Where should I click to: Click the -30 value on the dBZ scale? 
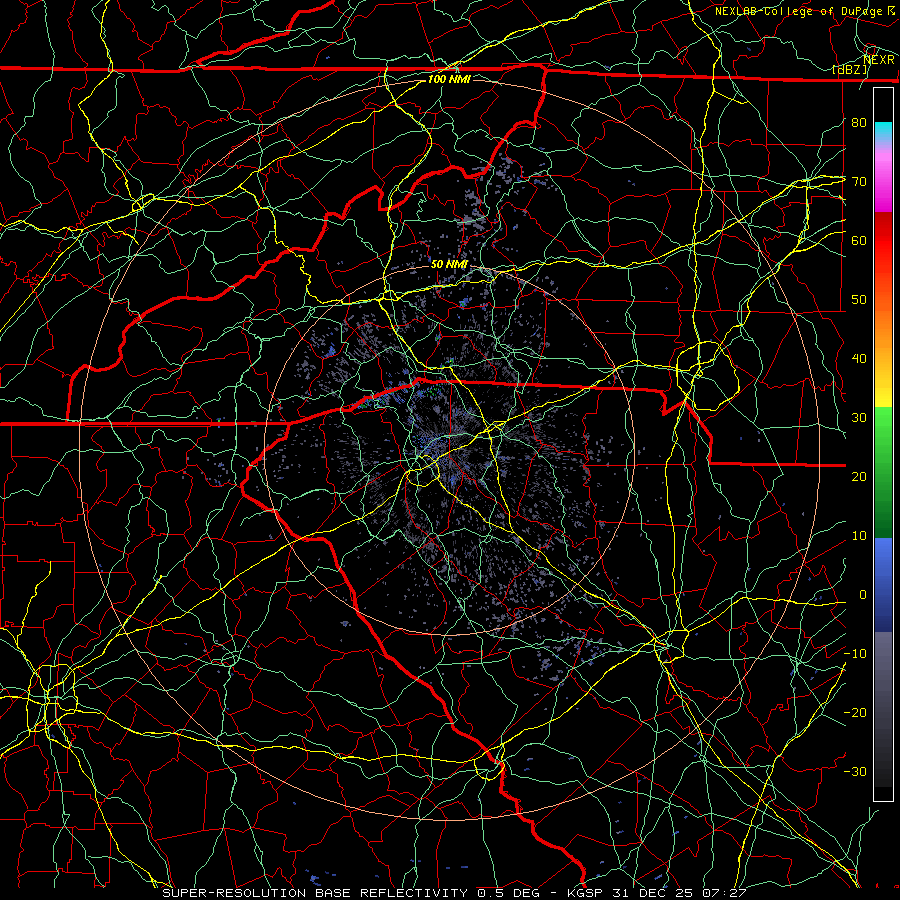click(855, 772)
